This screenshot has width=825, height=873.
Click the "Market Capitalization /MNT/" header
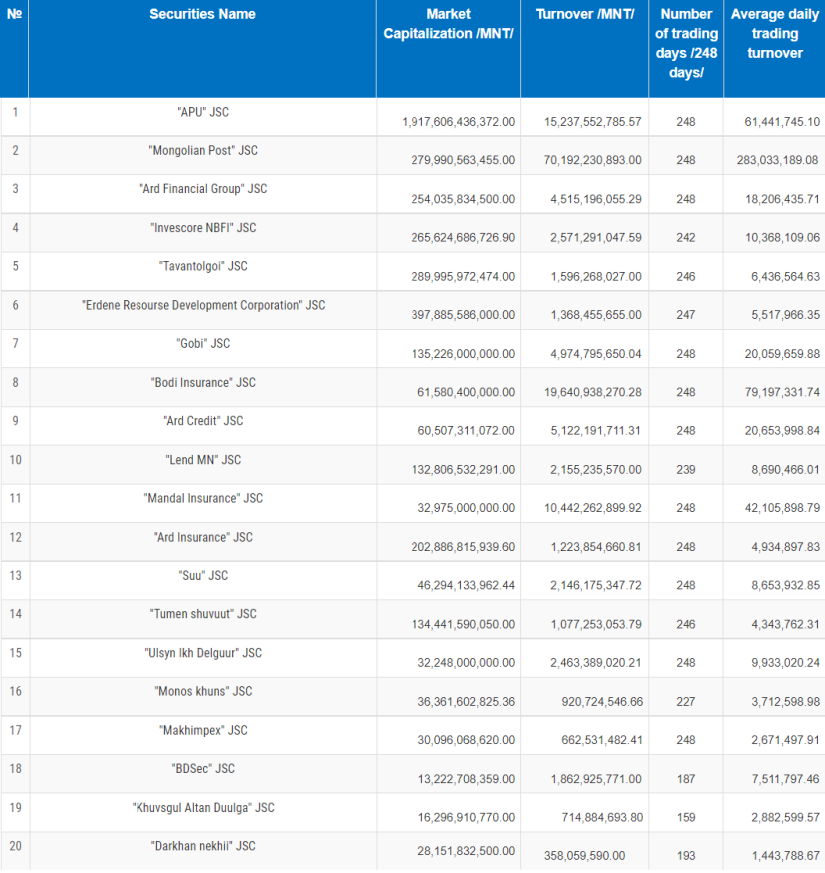tap(448, 24)
